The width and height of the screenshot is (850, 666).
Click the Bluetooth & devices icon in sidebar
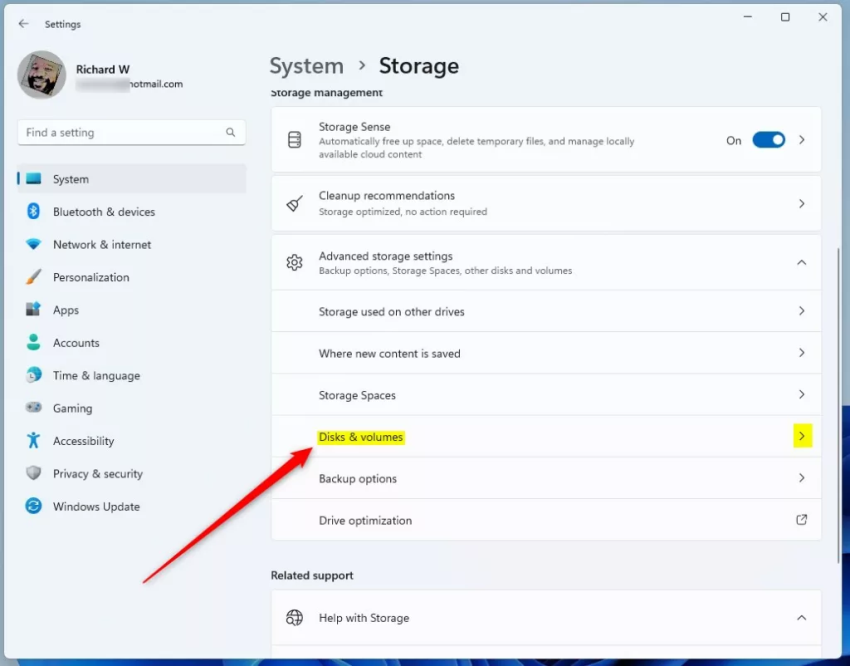pos(33,211)
